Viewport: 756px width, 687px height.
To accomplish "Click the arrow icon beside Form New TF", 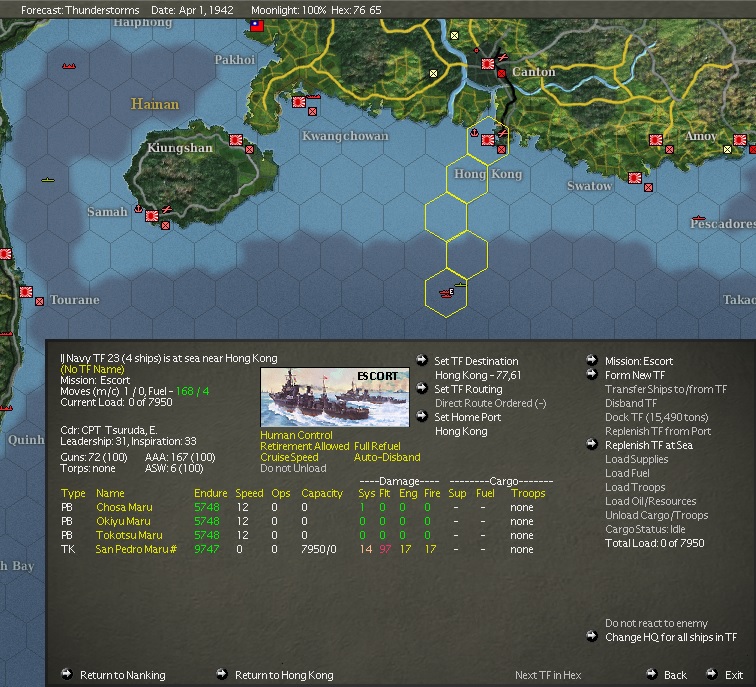I will [x=592, y=374].
